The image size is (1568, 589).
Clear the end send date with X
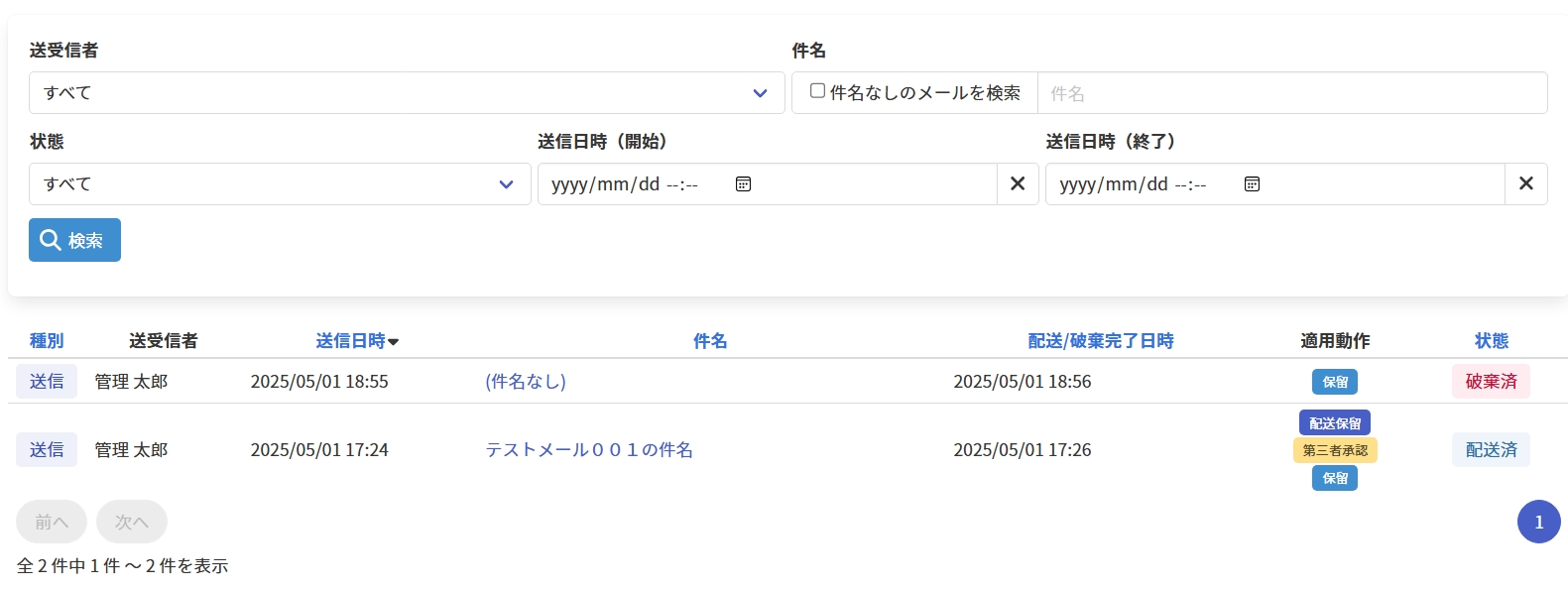coord(1525,184)
